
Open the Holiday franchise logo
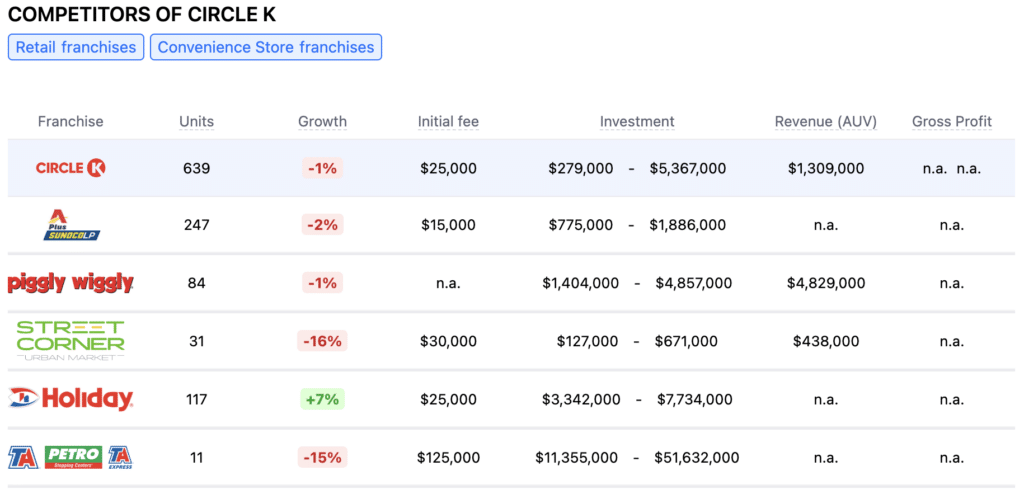[71, 398]
